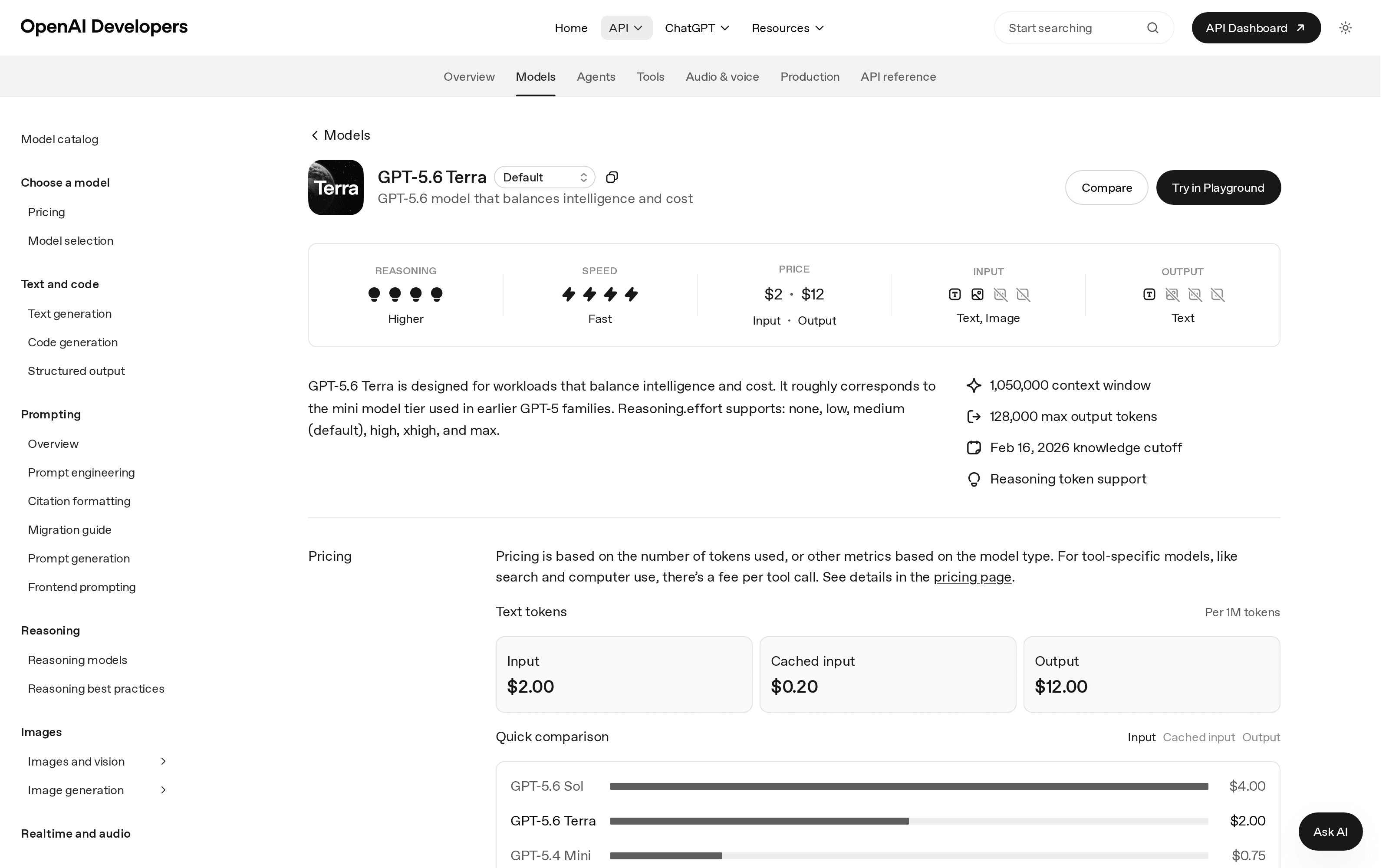Open Reasoning best practices in the sidebar

(x=96, y=689)
